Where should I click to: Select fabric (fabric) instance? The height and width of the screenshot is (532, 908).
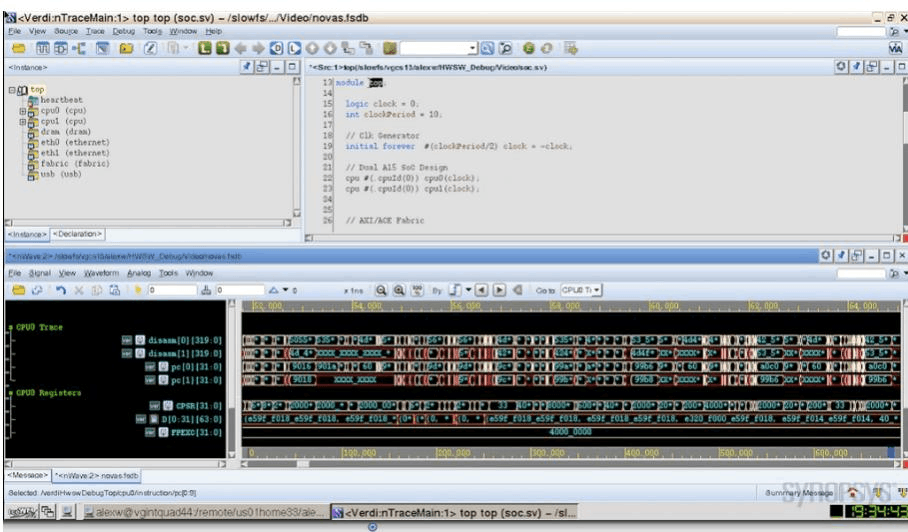point(75,164)
